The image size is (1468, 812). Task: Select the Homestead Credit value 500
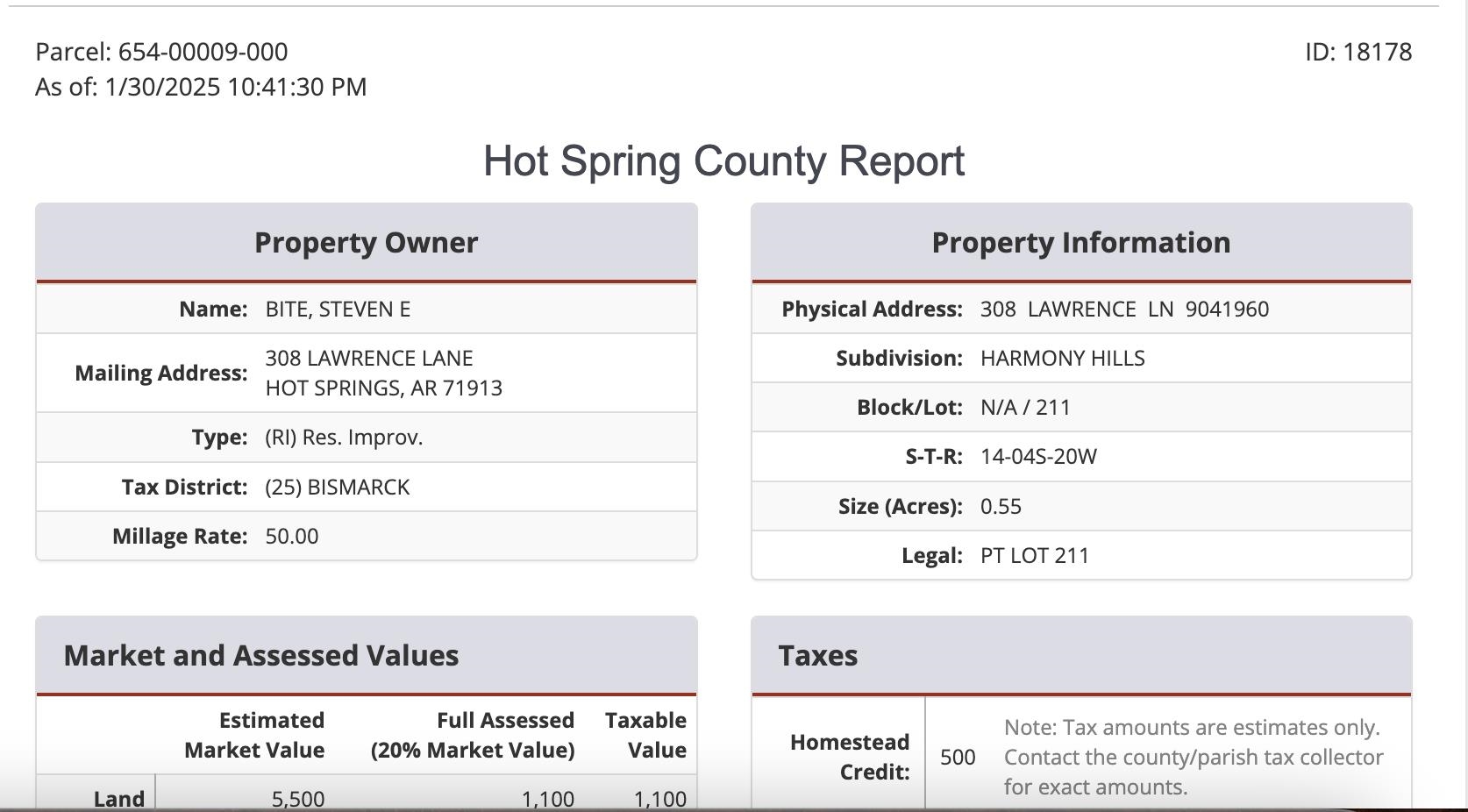click(958, 757)
